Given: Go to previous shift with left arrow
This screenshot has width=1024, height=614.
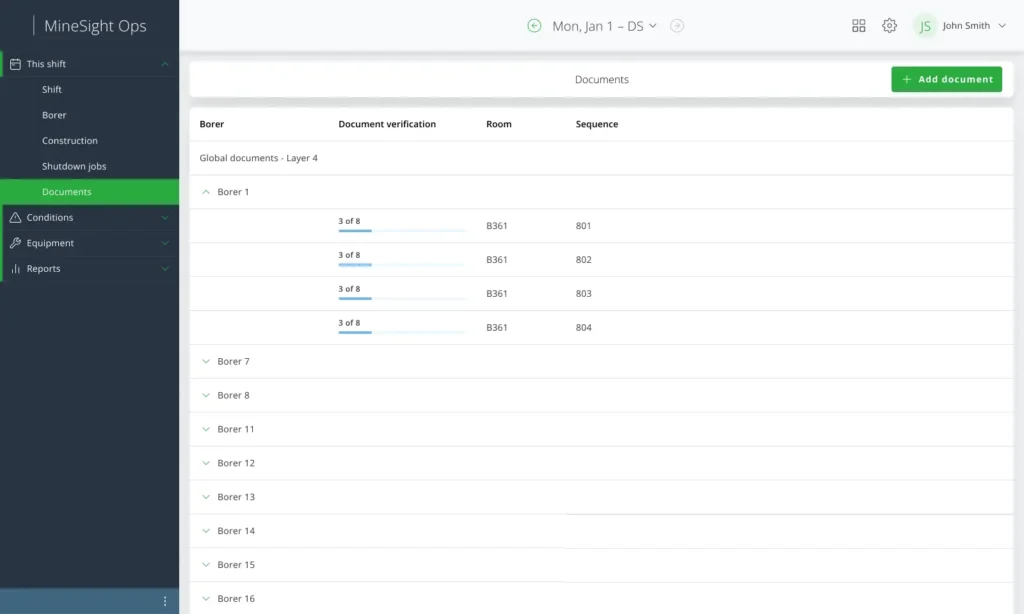Looking at the screenshot, I should coord(534,26).
